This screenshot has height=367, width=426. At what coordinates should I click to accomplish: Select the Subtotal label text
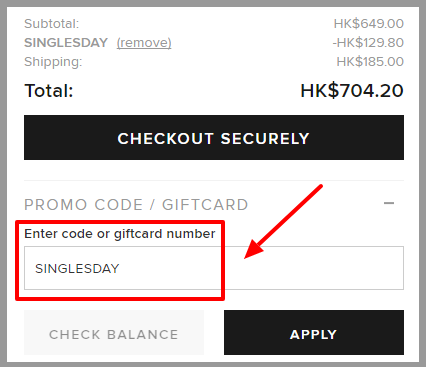click(x=52, y=24)
